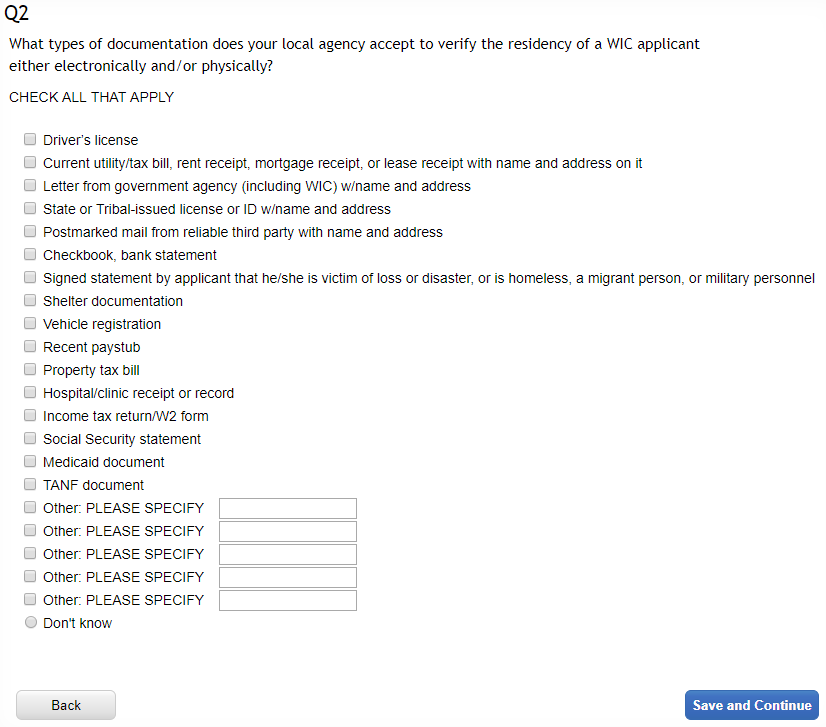
Task: Check the Property tax bill option
Action: point(30,370)
